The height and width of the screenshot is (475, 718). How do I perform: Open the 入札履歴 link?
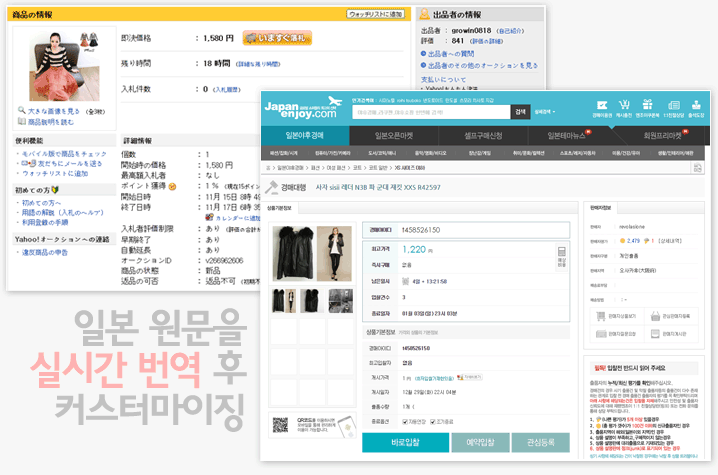[x=228, y=90]
